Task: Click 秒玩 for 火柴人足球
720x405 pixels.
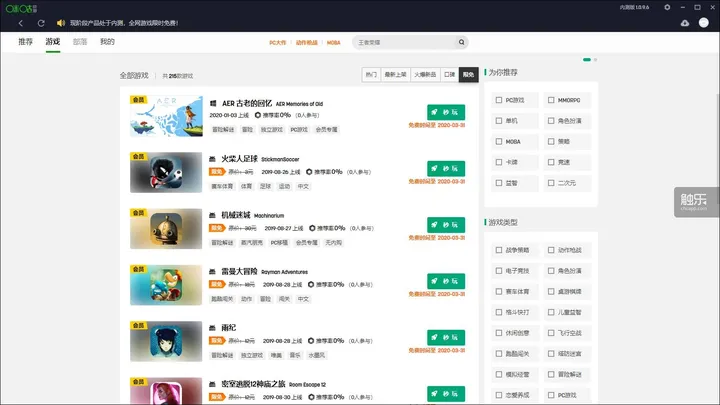Action: (x=446, y=169)
